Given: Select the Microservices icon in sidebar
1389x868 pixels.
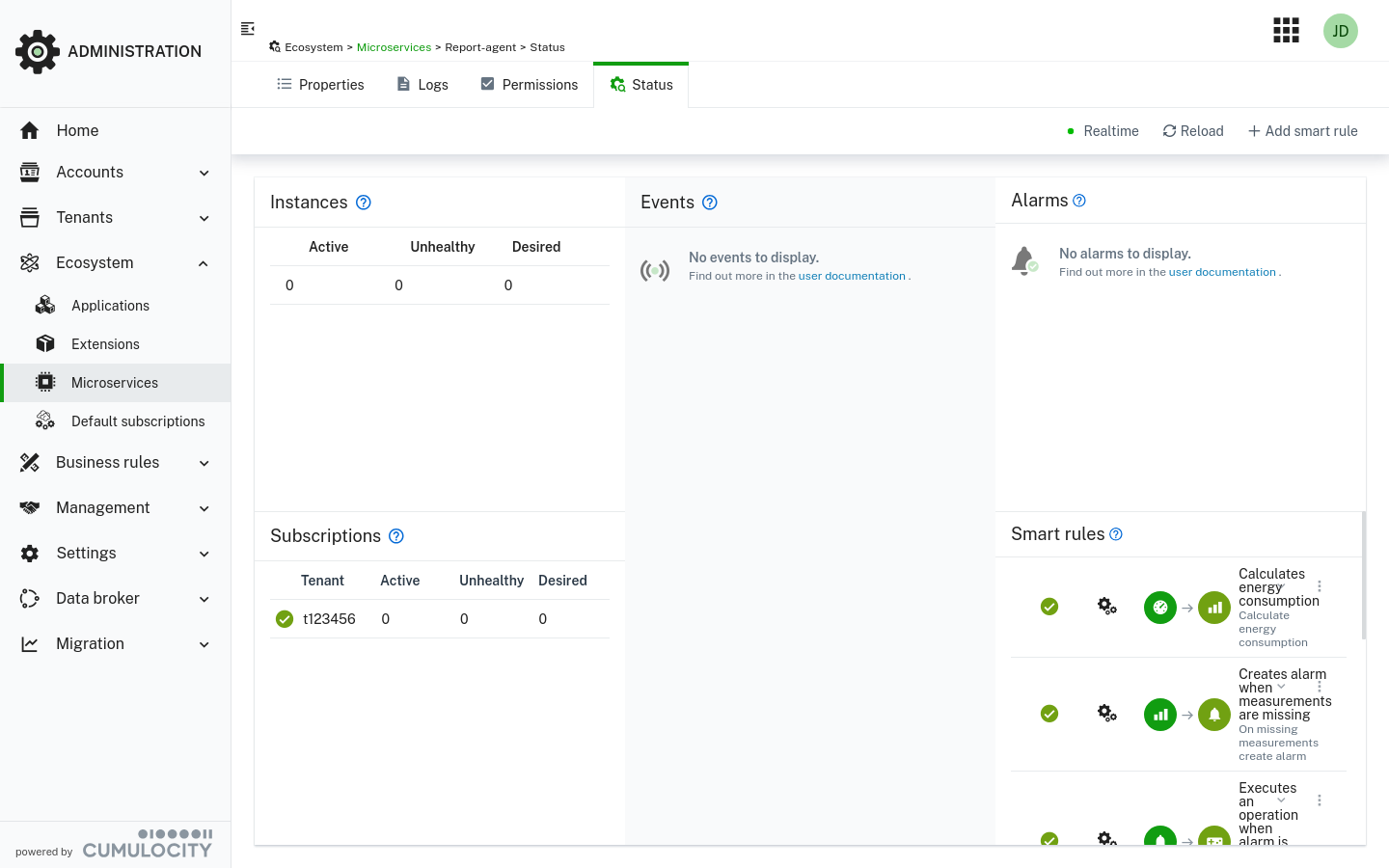Looking at the screenshot, I should pos(45,382).
